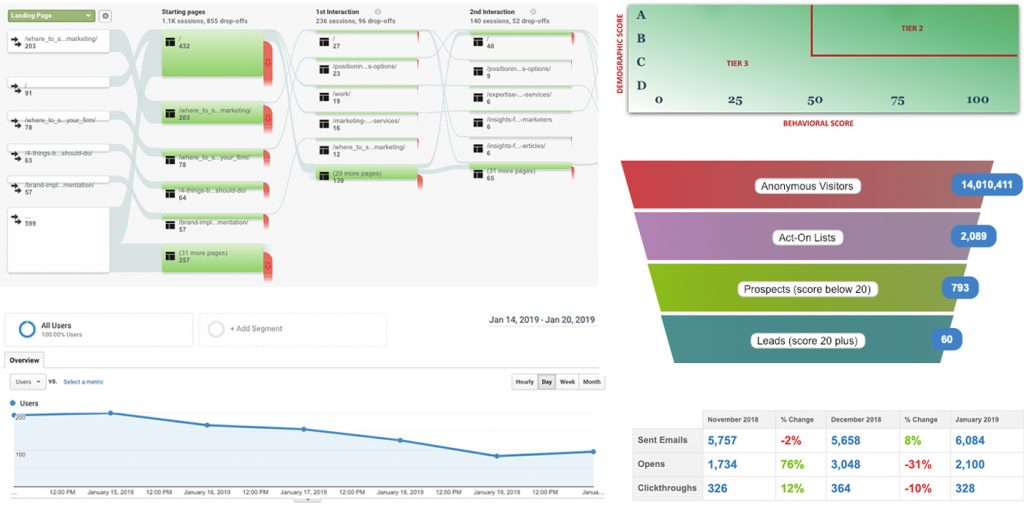Click the page icon on the /work/ node
Viewport: 1024px width, 508px height.
click(x=323, y=96)
